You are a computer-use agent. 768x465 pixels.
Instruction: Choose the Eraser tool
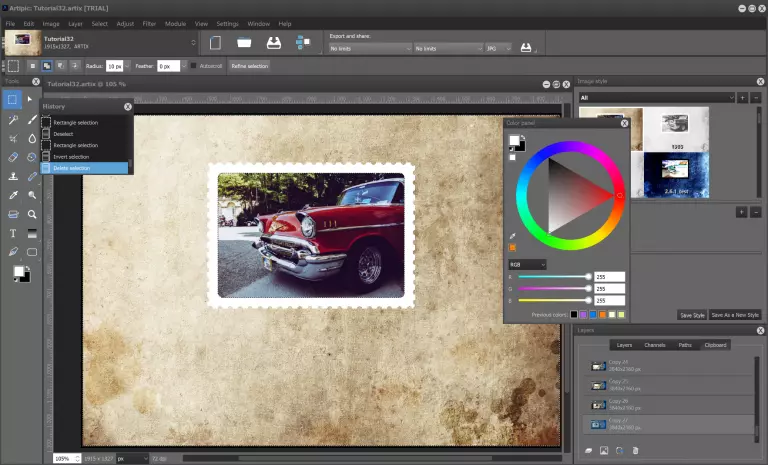coord(13,157)
